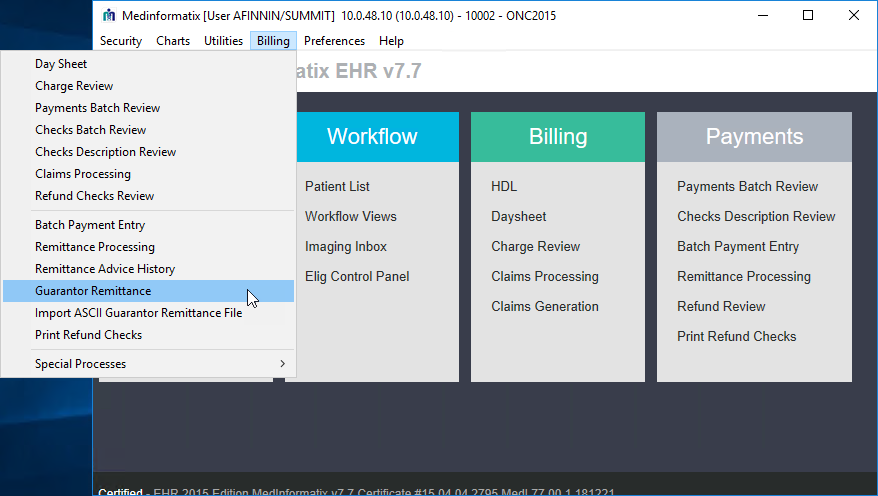This screenshot has width=878, height=496.
Task: Choose Checks Batch Review menu entry
Action: point(148,130)
